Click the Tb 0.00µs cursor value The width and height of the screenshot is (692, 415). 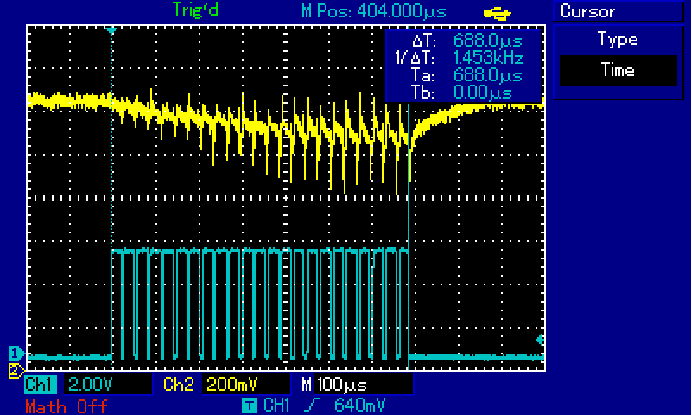point(482,93)
